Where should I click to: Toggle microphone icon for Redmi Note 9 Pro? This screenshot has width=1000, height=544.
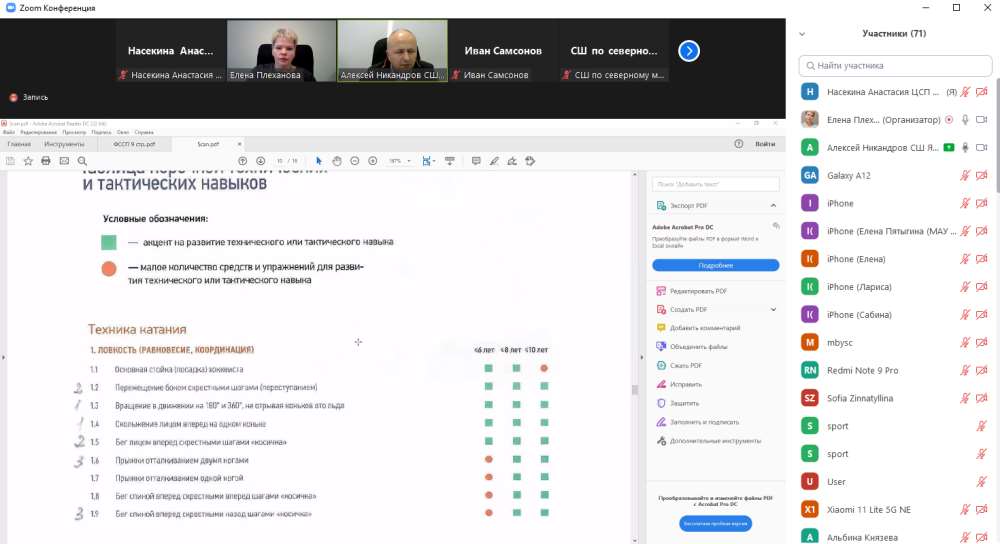(x=965, y=370)
